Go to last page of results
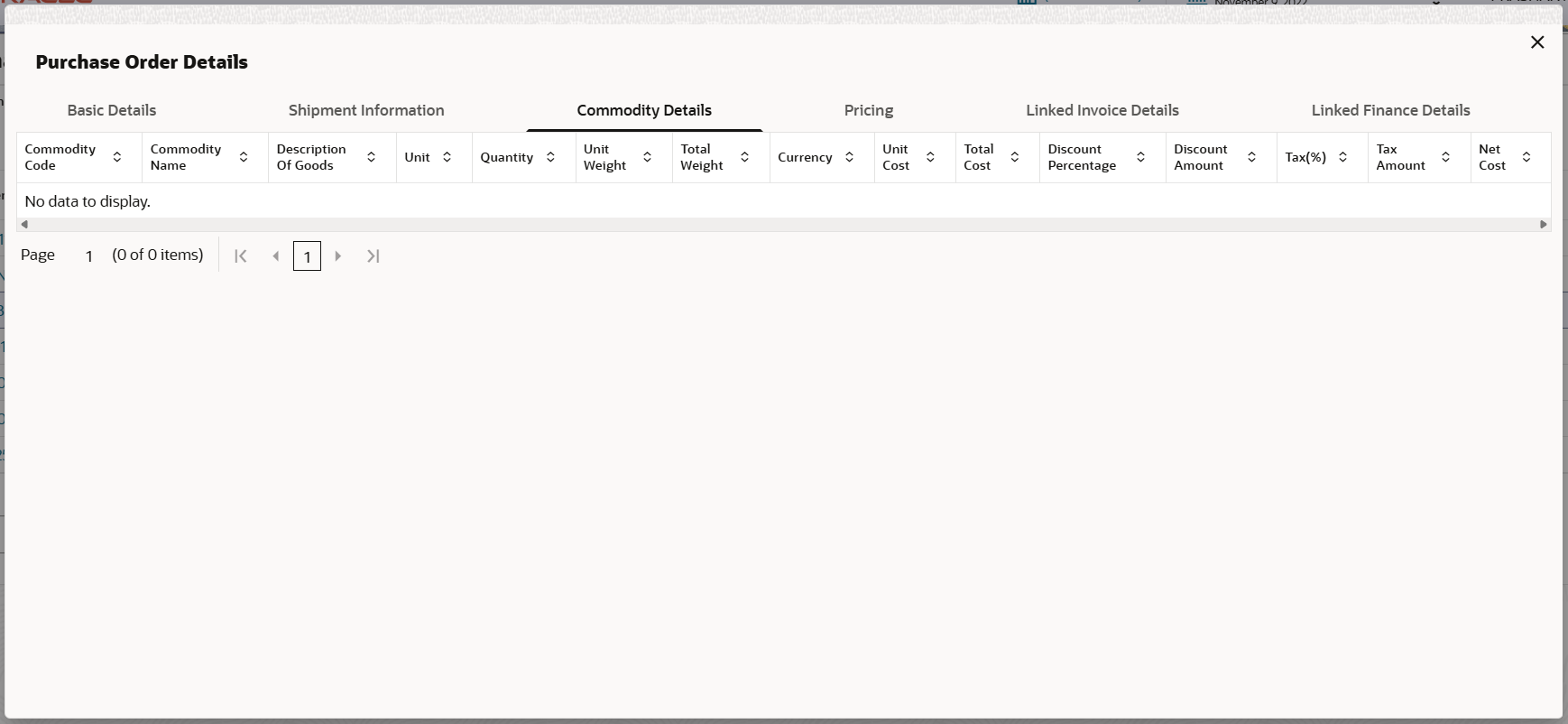1568x724 pixels. click(x=374, y=256)
